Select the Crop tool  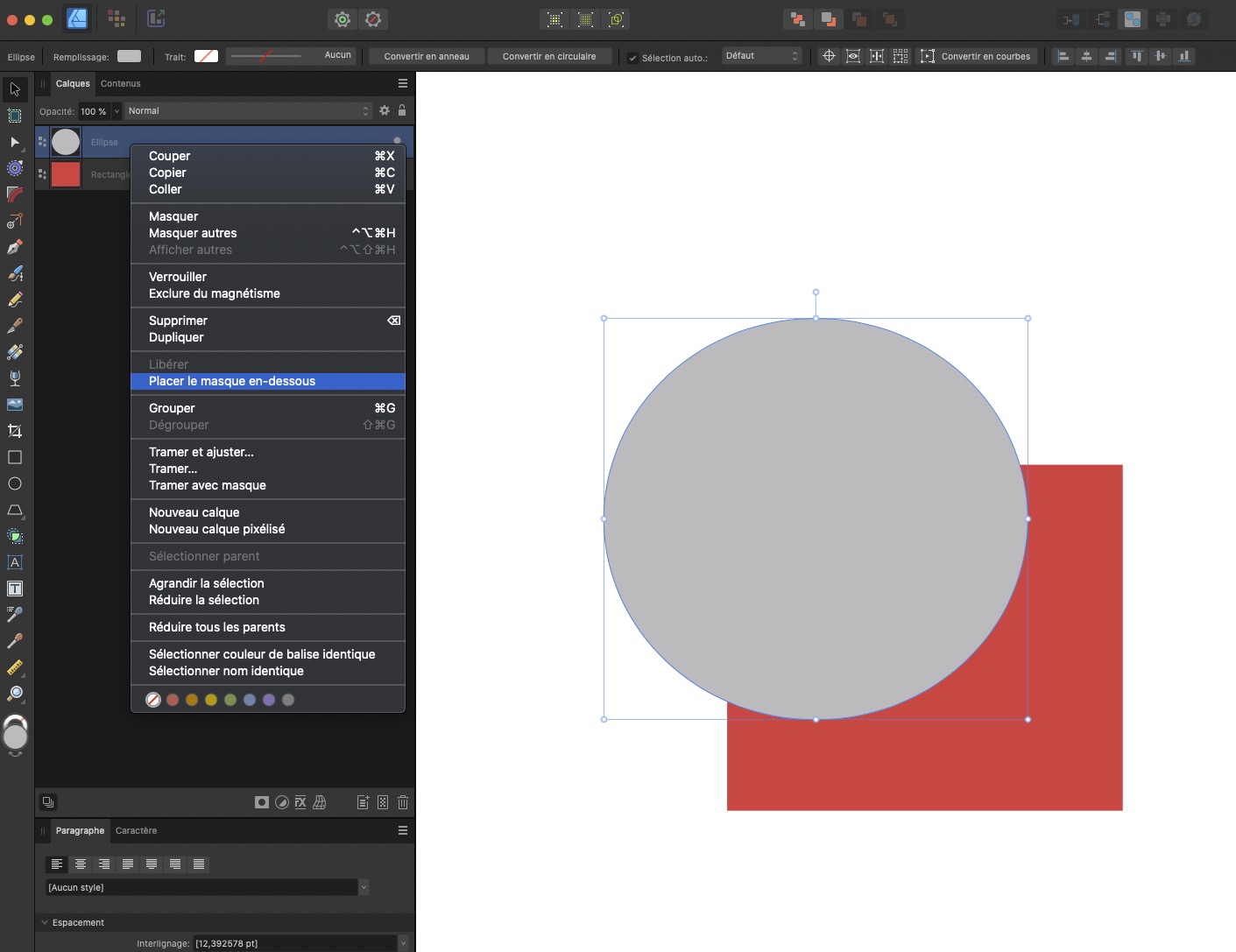15,431
